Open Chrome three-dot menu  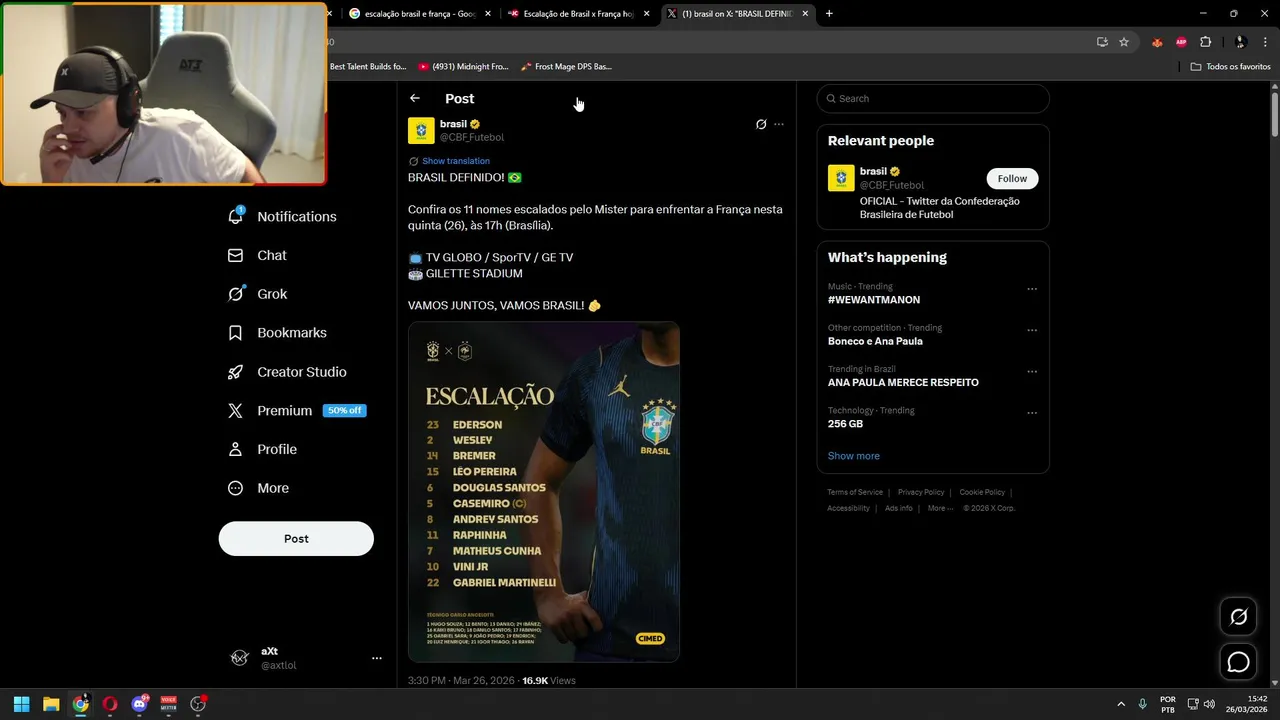[1265, 42]
